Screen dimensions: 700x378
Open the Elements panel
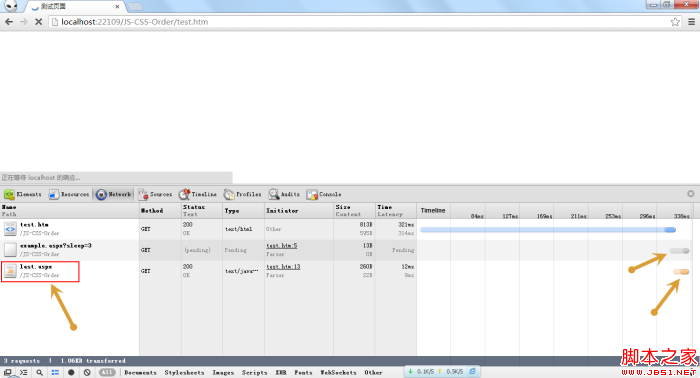pos(23,195)
